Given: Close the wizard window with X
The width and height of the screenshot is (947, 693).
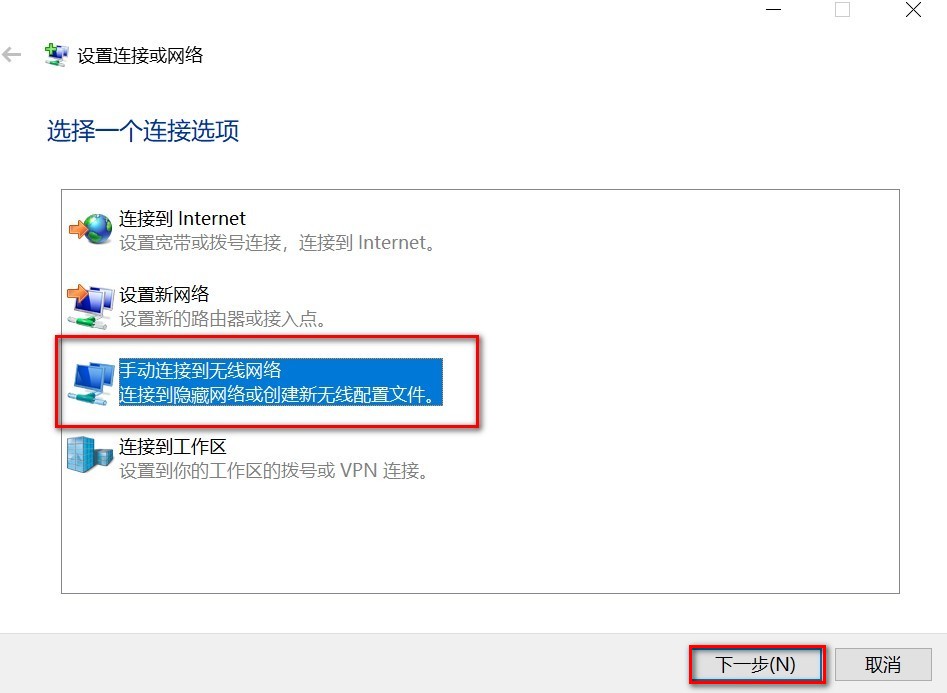Looking at the screenshot, I should [x=913, y=10].
